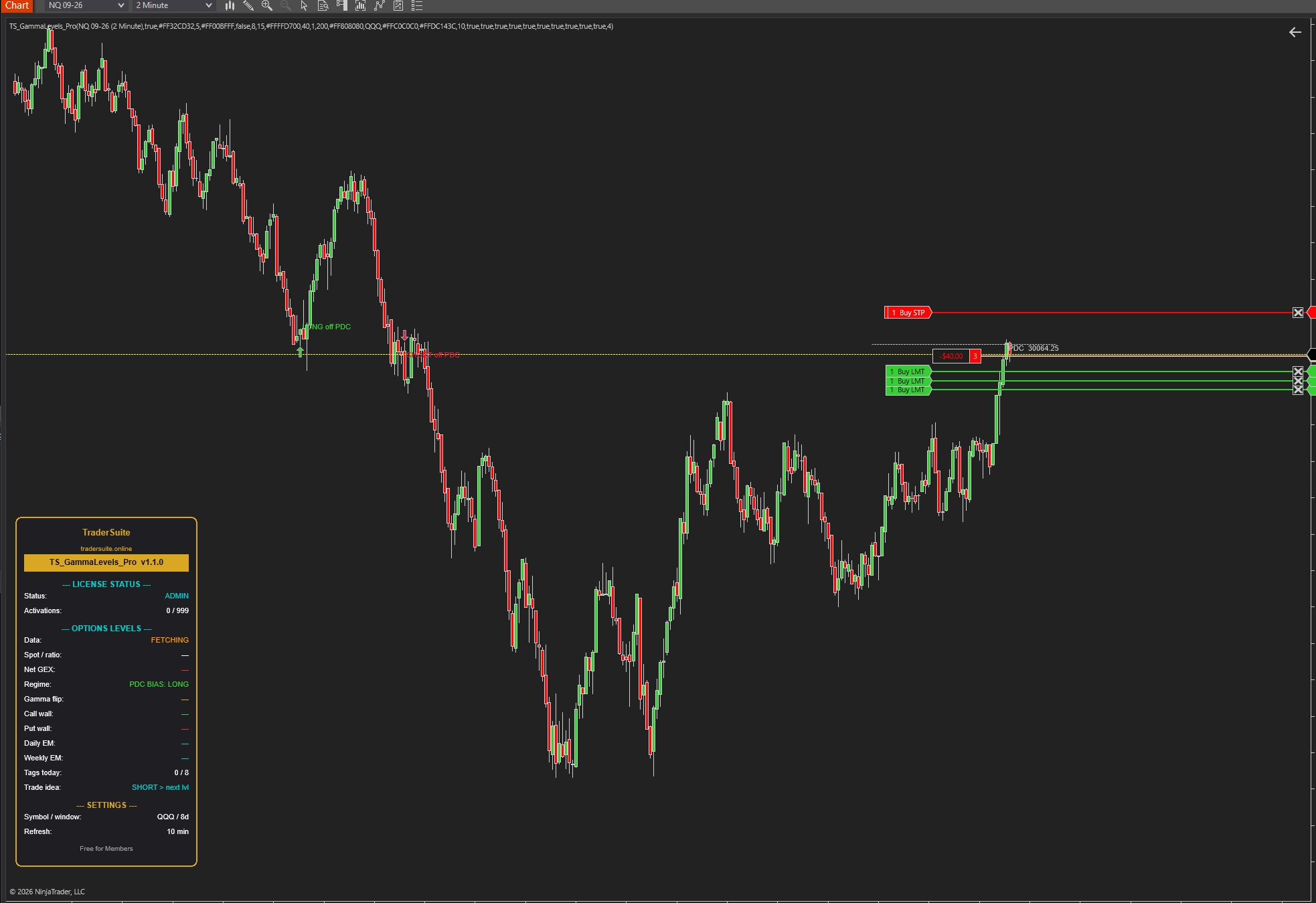Image resolution: width=1316 pixels, height=903 pixels.
Task: Select the topmost green Buy LMT flag
Action: pos(908,372)
